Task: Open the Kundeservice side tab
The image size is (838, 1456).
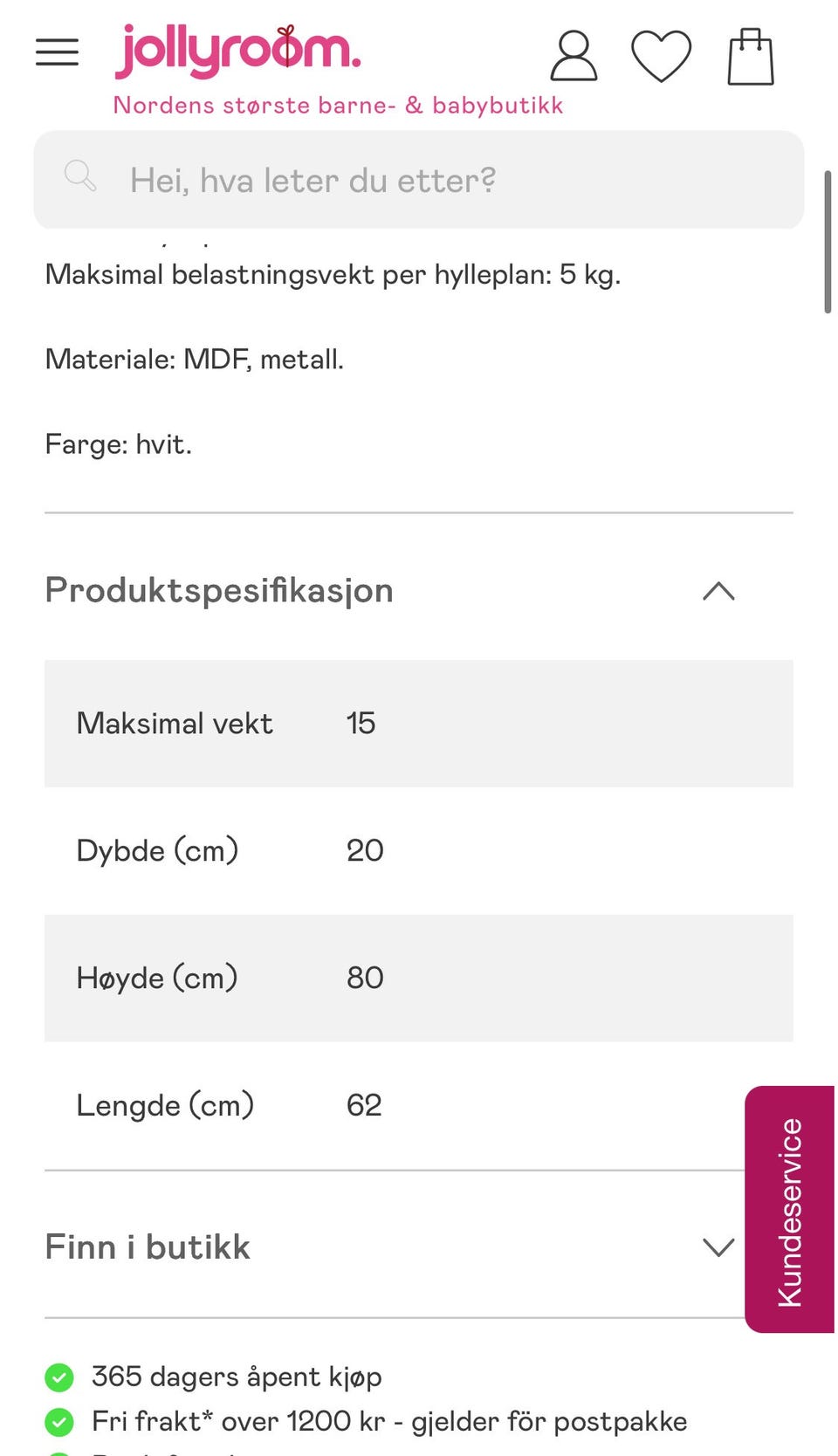Action: point(790,1210)
